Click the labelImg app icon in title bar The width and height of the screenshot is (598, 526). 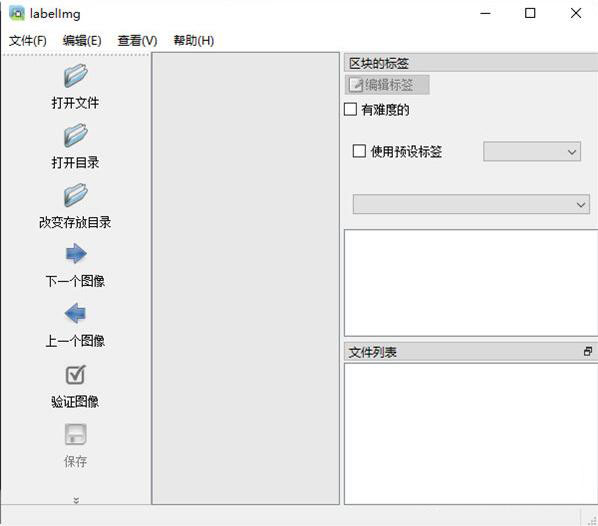pyautogui.click(x=16, y=13)
